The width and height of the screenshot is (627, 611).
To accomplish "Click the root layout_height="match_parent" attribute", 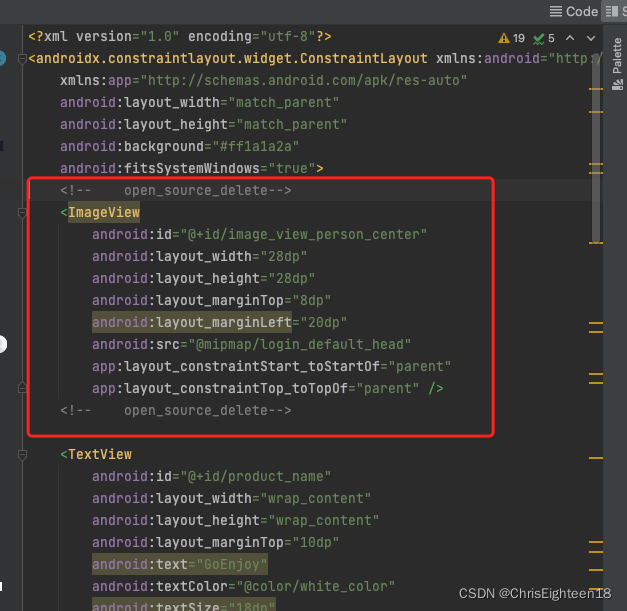I will pyautogui.click(x=204, y=124).
